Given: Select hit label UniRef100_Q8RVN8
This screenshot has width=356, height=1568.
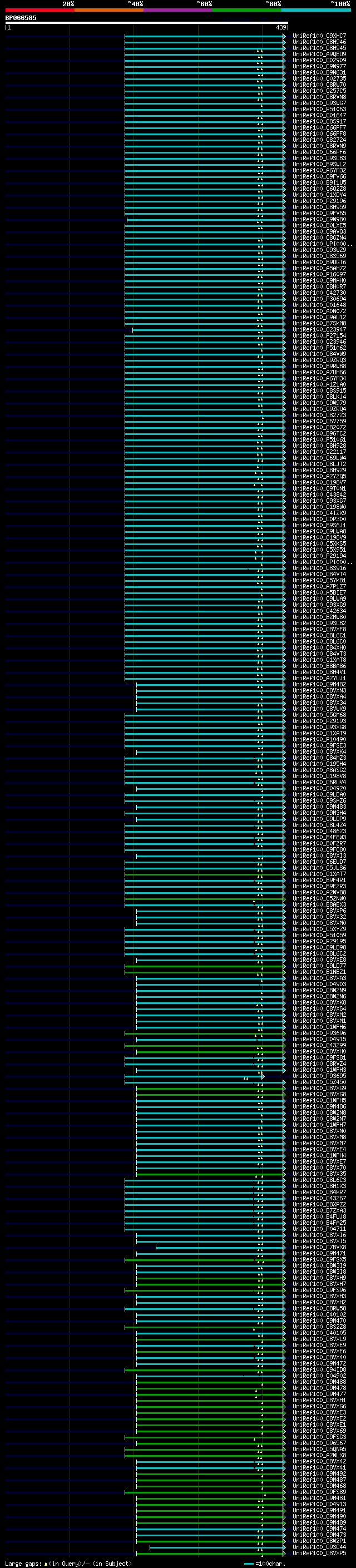Looking at the screenshot, I should 319,97.
